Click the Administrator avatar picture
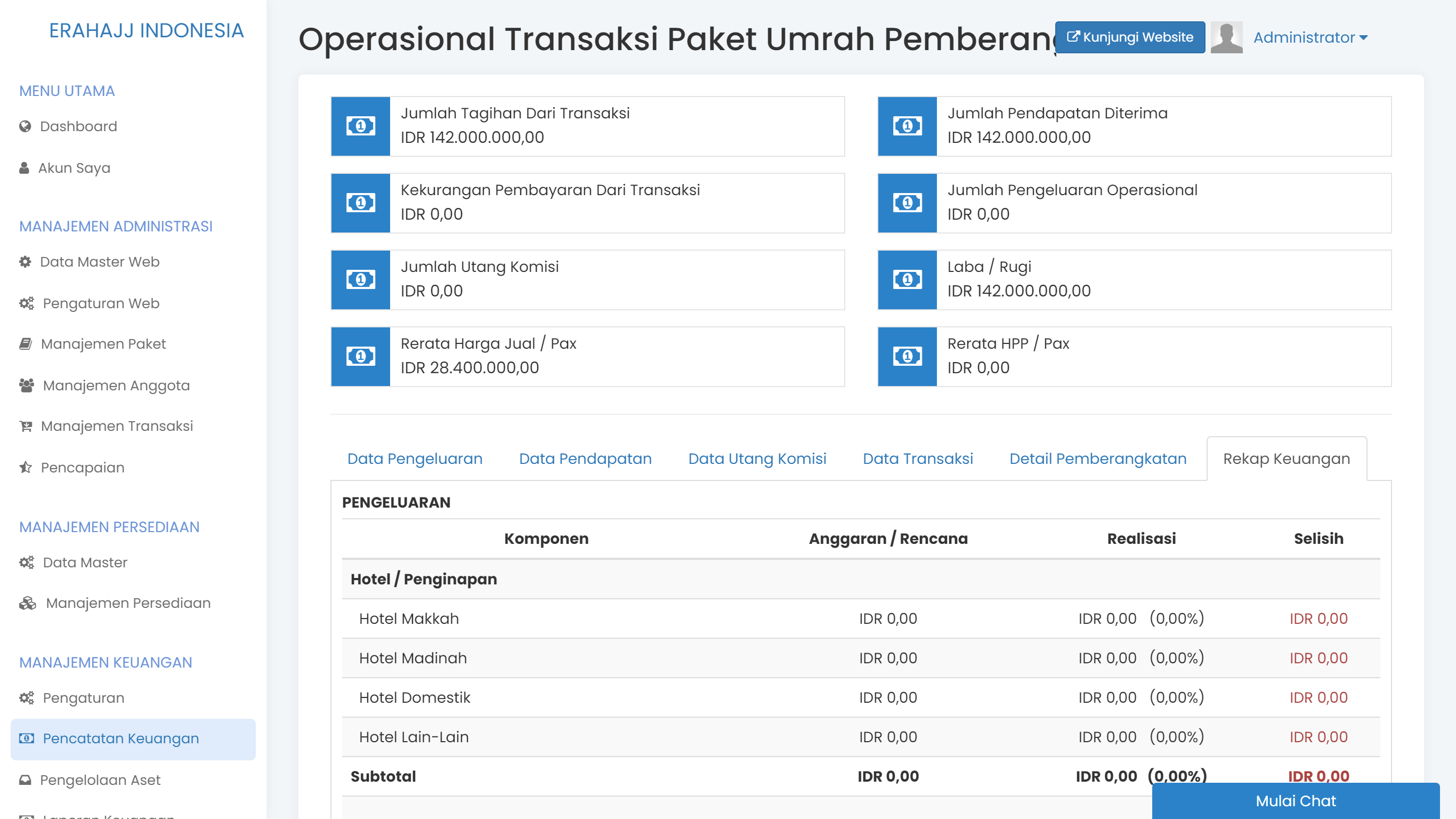This screenshot has width=1456, height=819. [x=1226, y=37]
